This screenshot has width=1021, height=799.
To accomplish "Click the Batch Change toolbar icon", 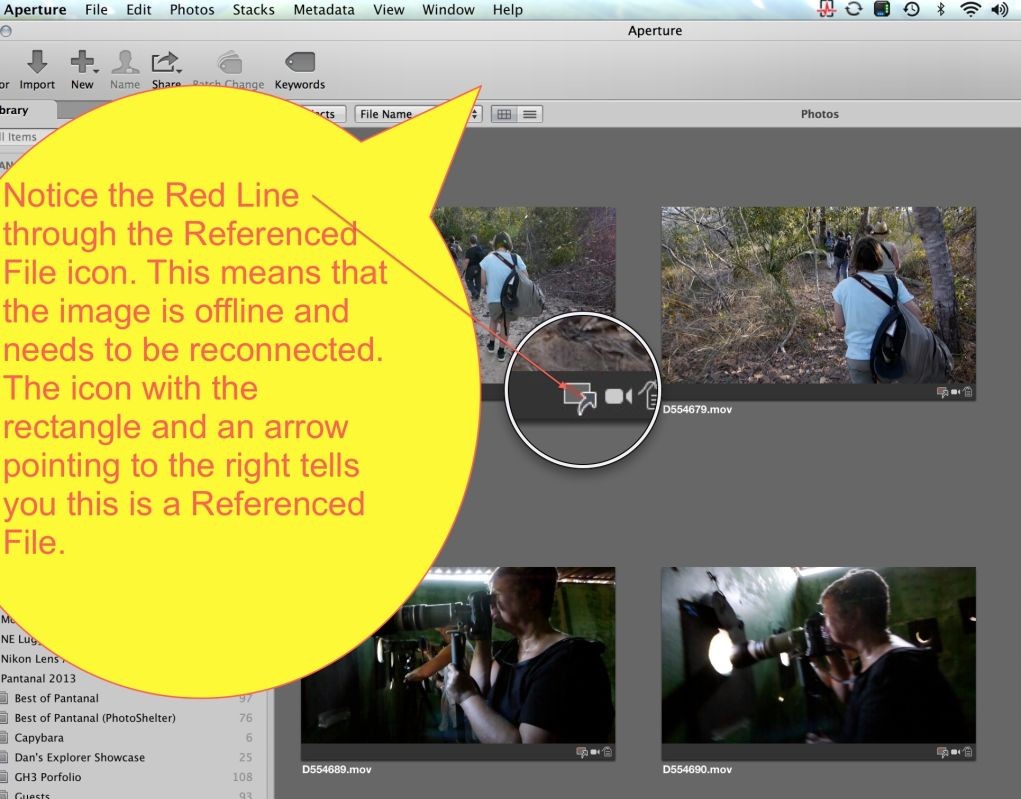I will click(x=230, y=63).
